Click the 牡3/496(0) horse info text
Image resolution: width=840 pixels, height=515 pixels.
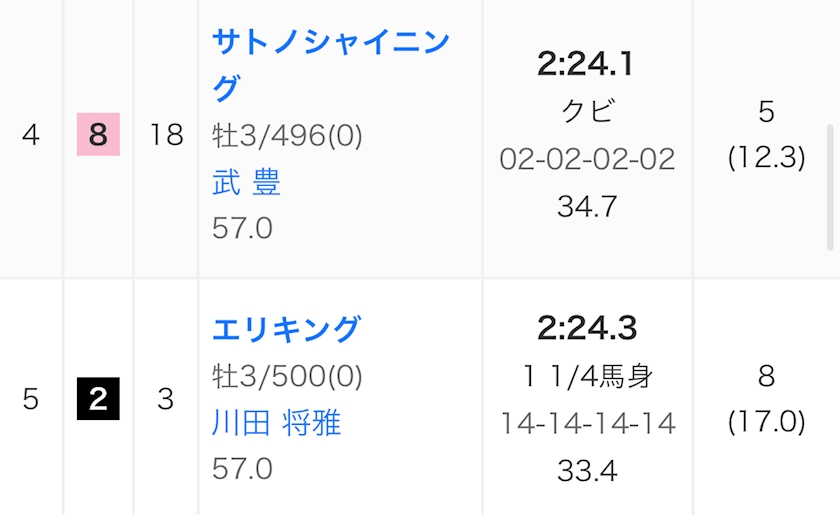(x=287, y=136)
